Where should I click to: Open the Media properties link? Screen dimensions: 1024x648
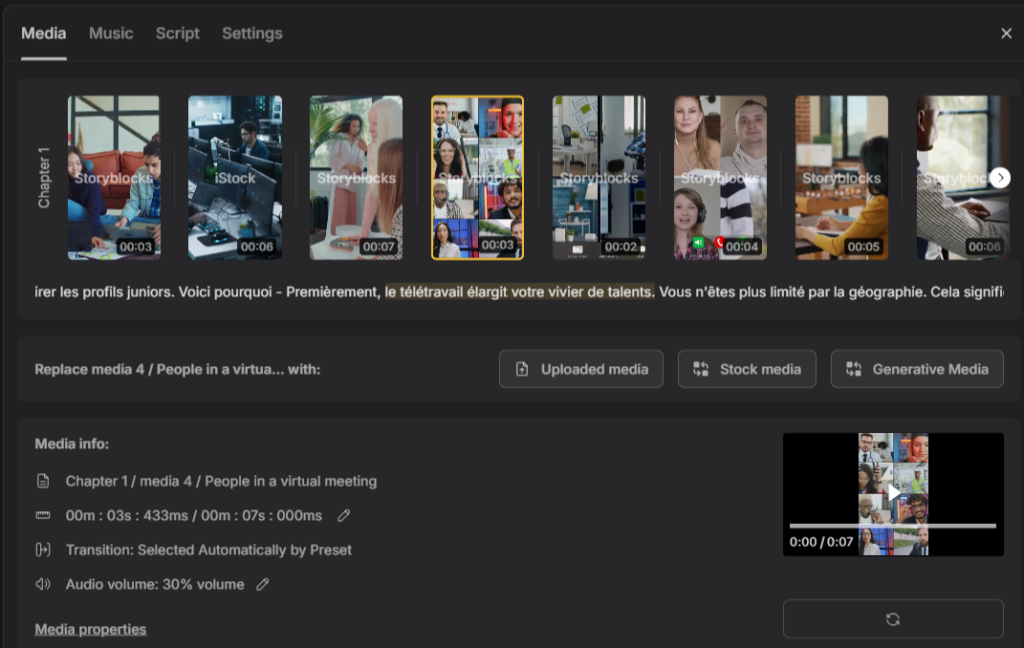point(90,629)
